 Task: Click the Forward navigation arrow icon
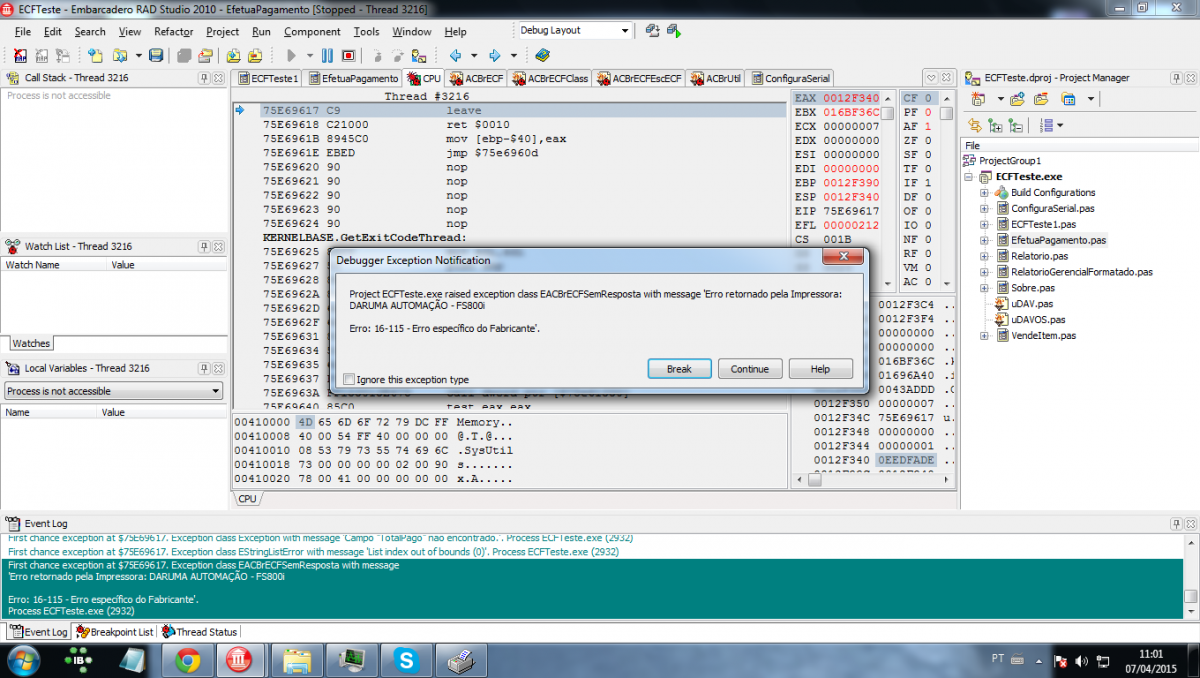point(494,55)
